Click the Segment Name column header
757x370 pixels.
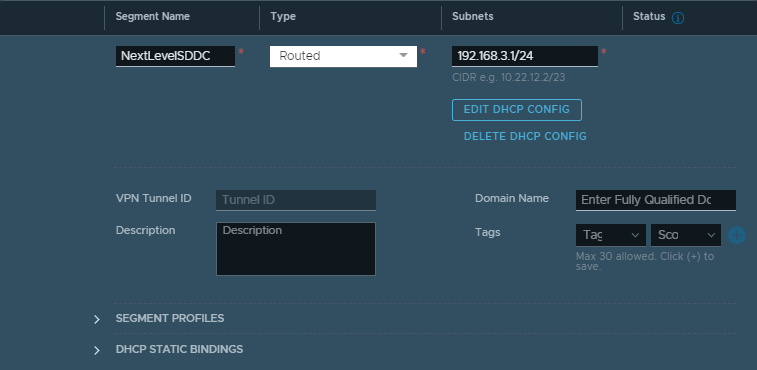[x=153, y=16]
